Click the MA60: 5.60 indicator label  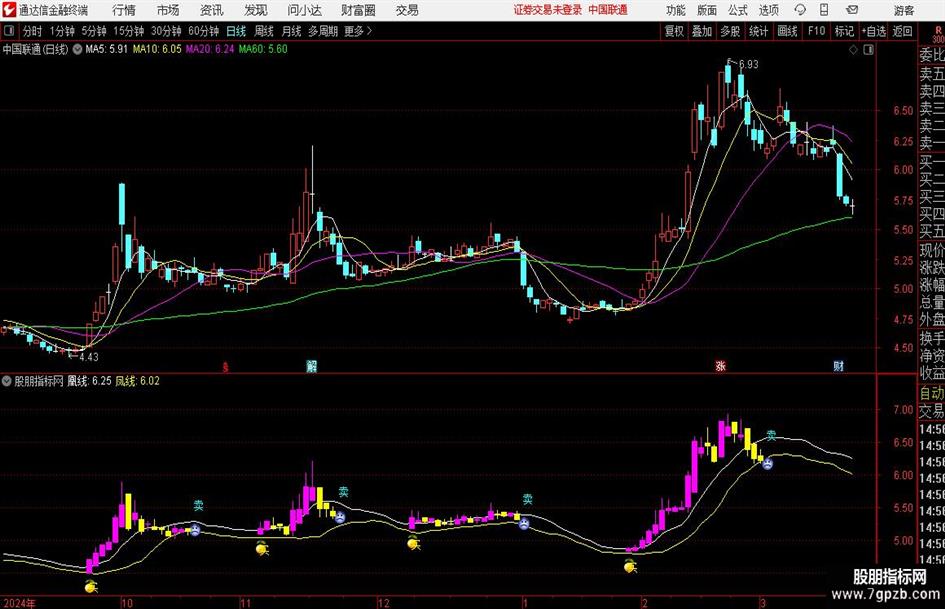pyautogui.click(x=263, y=49)
